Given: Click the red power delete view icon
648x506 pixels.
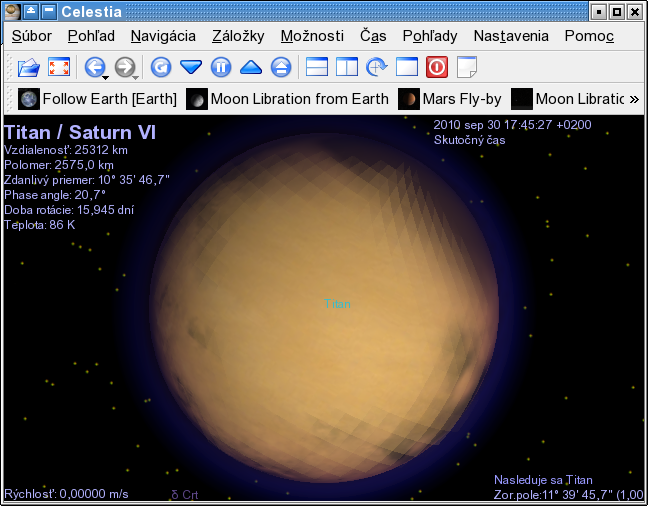Looking at the screenshot, I should point(437,68).
